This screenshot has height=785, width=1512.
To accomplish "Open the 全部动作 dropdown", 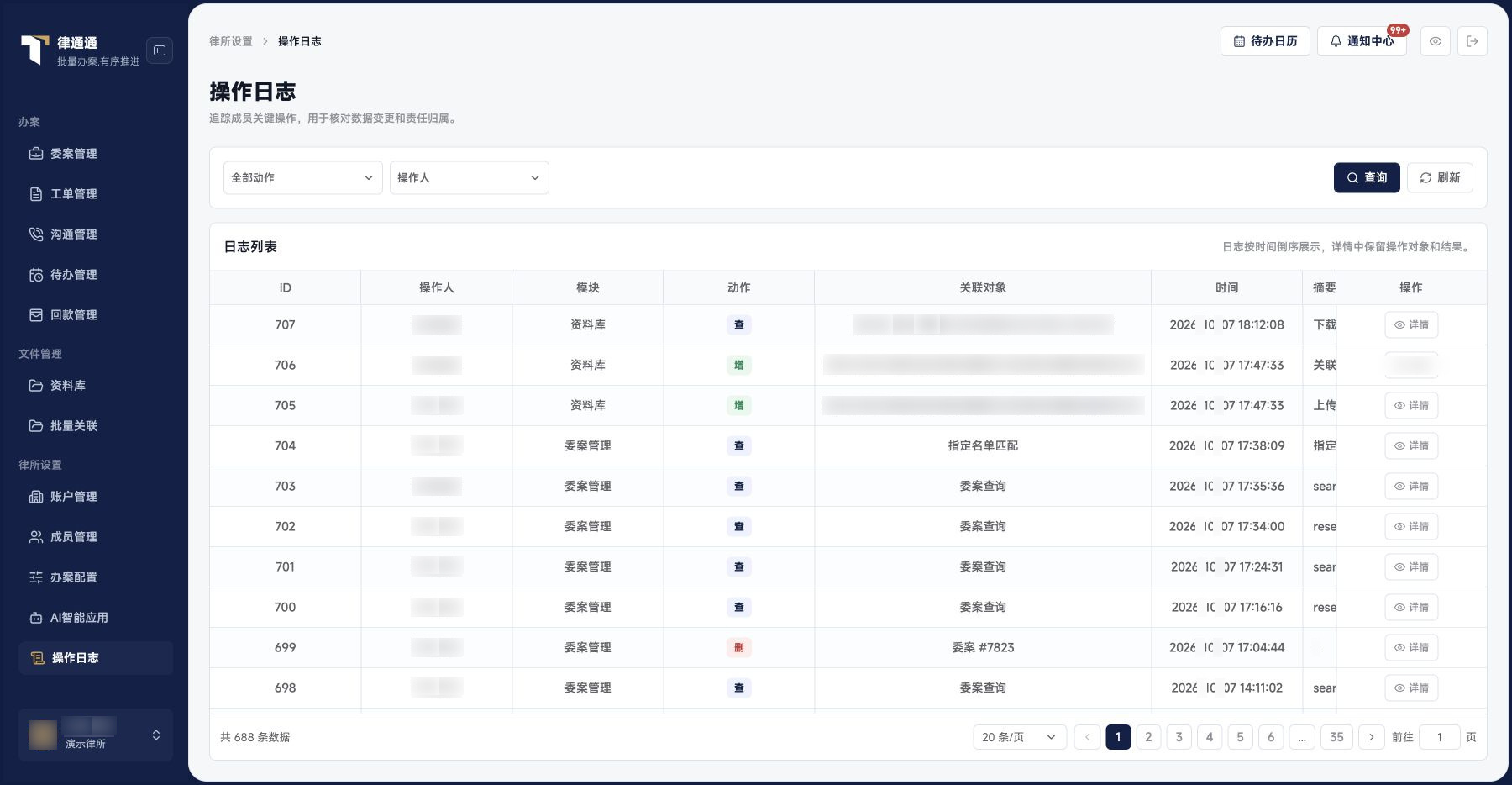I will click(x=303, y=178).
